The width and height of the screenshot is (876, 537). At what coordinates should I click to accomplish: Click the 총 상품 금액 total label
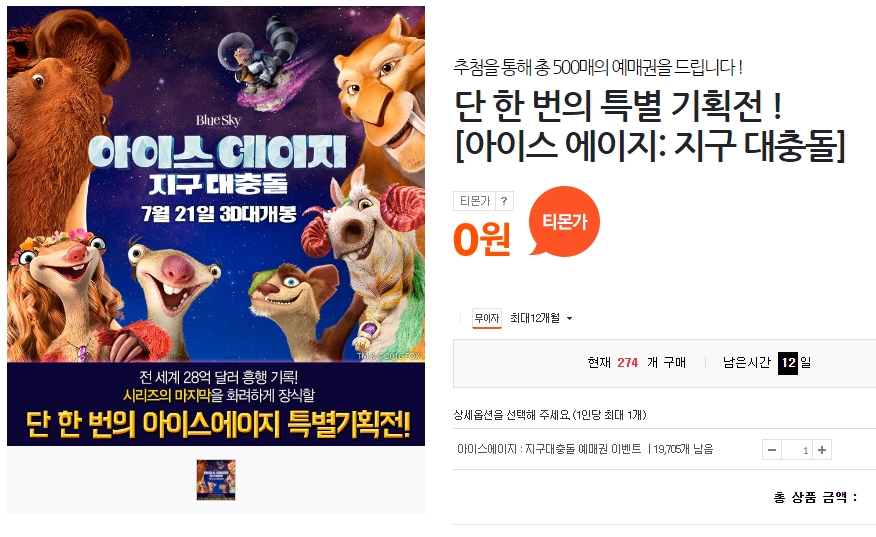[x=815, y=497]
